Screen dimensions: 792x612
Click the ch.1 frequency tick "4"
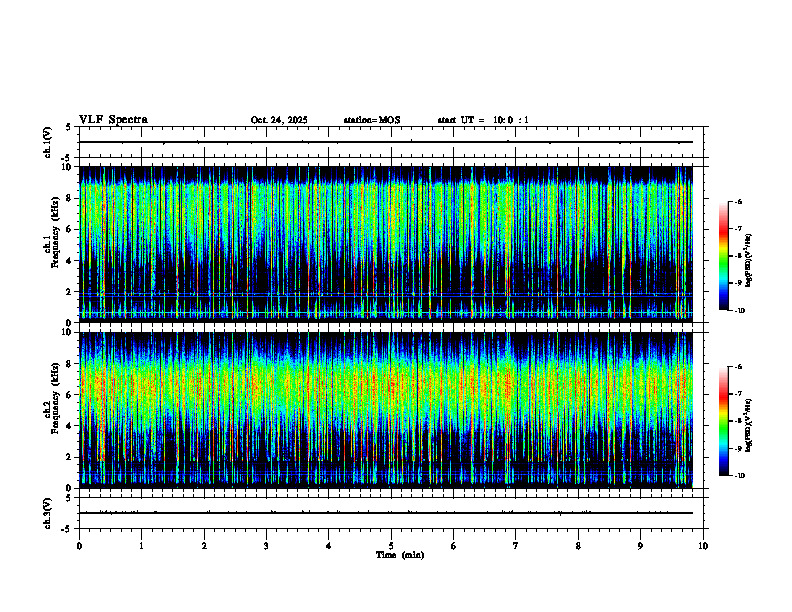click(69, 261)
